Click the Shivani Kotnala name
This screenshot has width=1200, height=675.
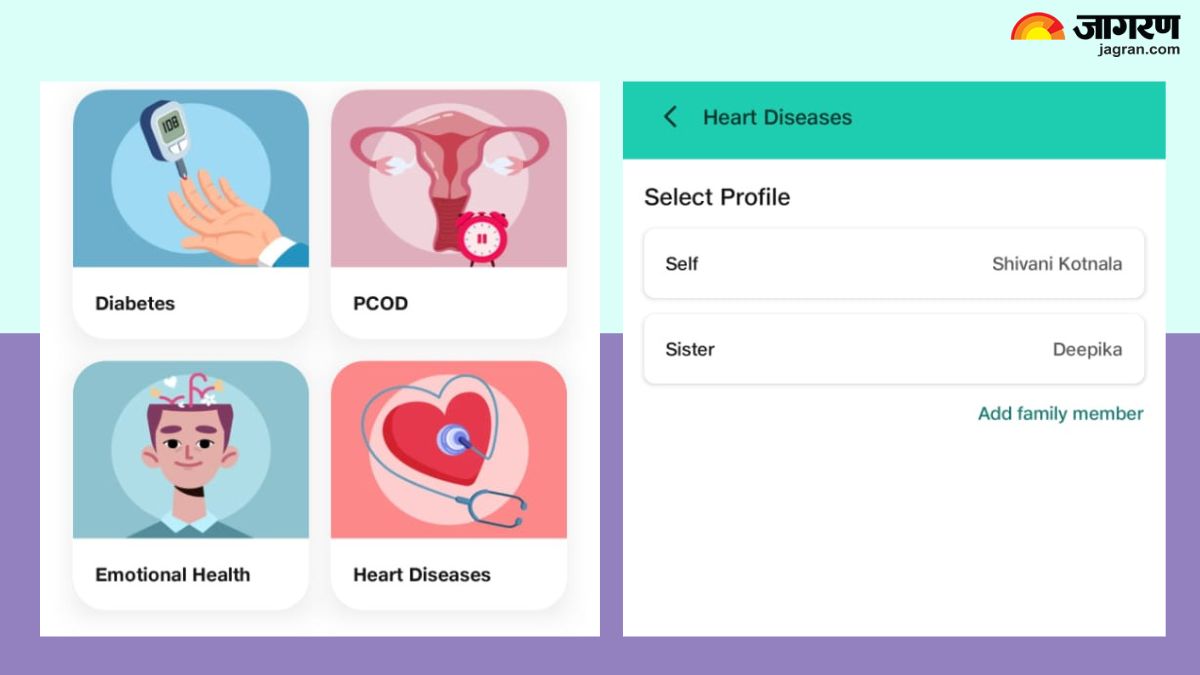coord(1057,264)
